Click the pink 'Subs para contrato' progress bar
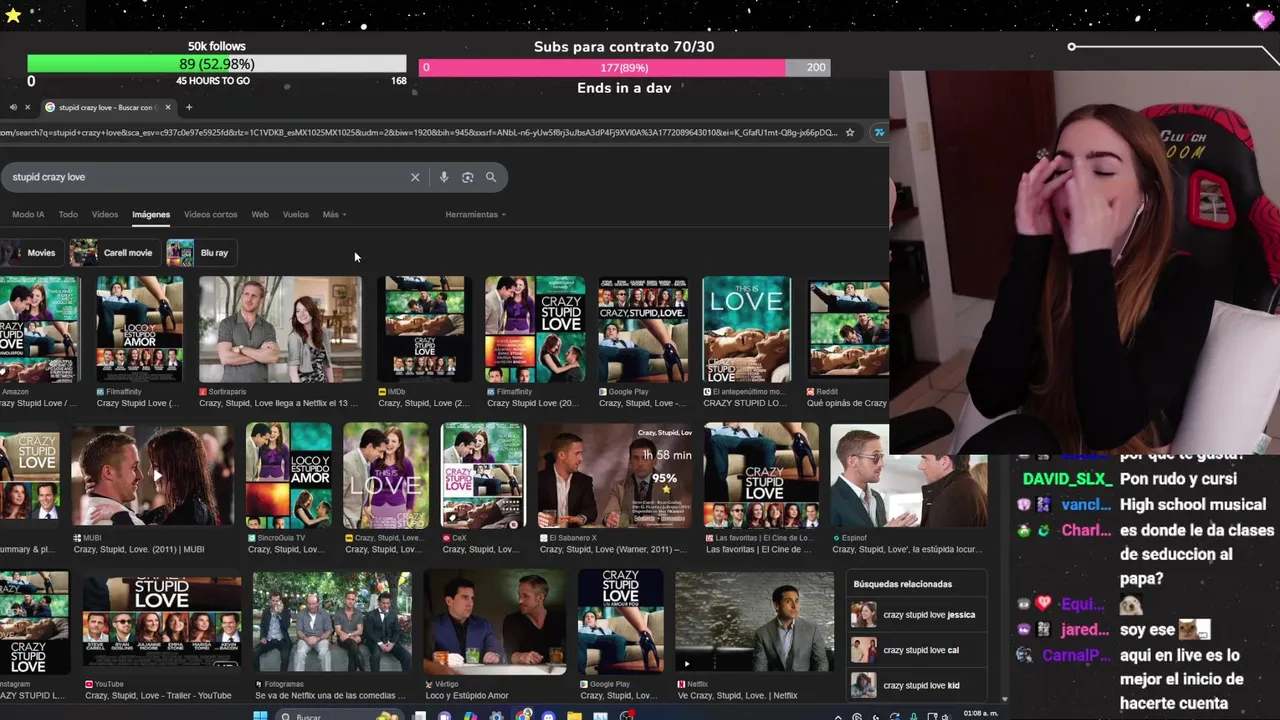Screen dimensions: 1280x720 click(624, 68)
